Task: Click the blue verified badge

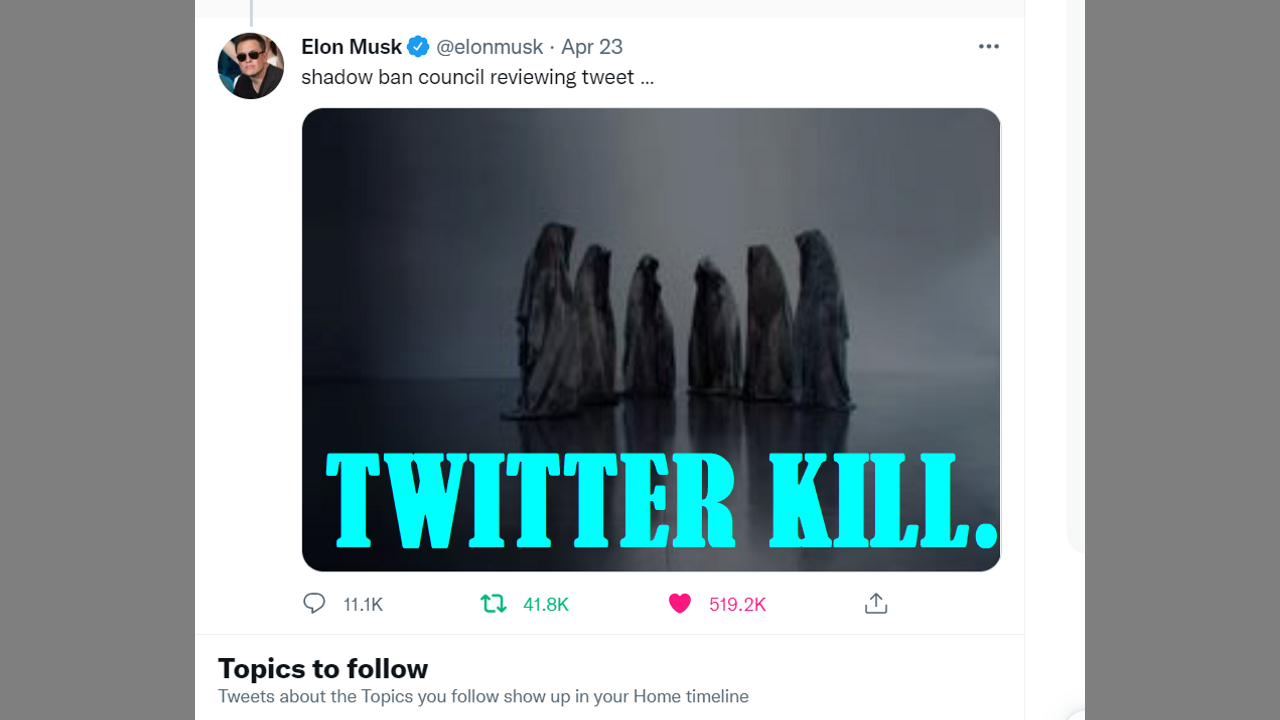Action: [x=418, y=47]
